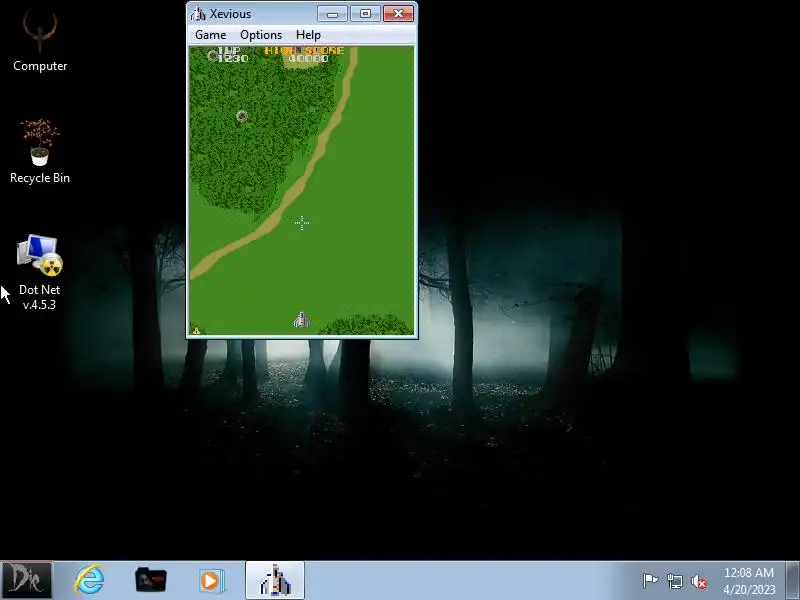This screenshot has height=600, width=800.
Task: Select the Dot Net v.4.5.3 desktop icon
Action: 40,272
